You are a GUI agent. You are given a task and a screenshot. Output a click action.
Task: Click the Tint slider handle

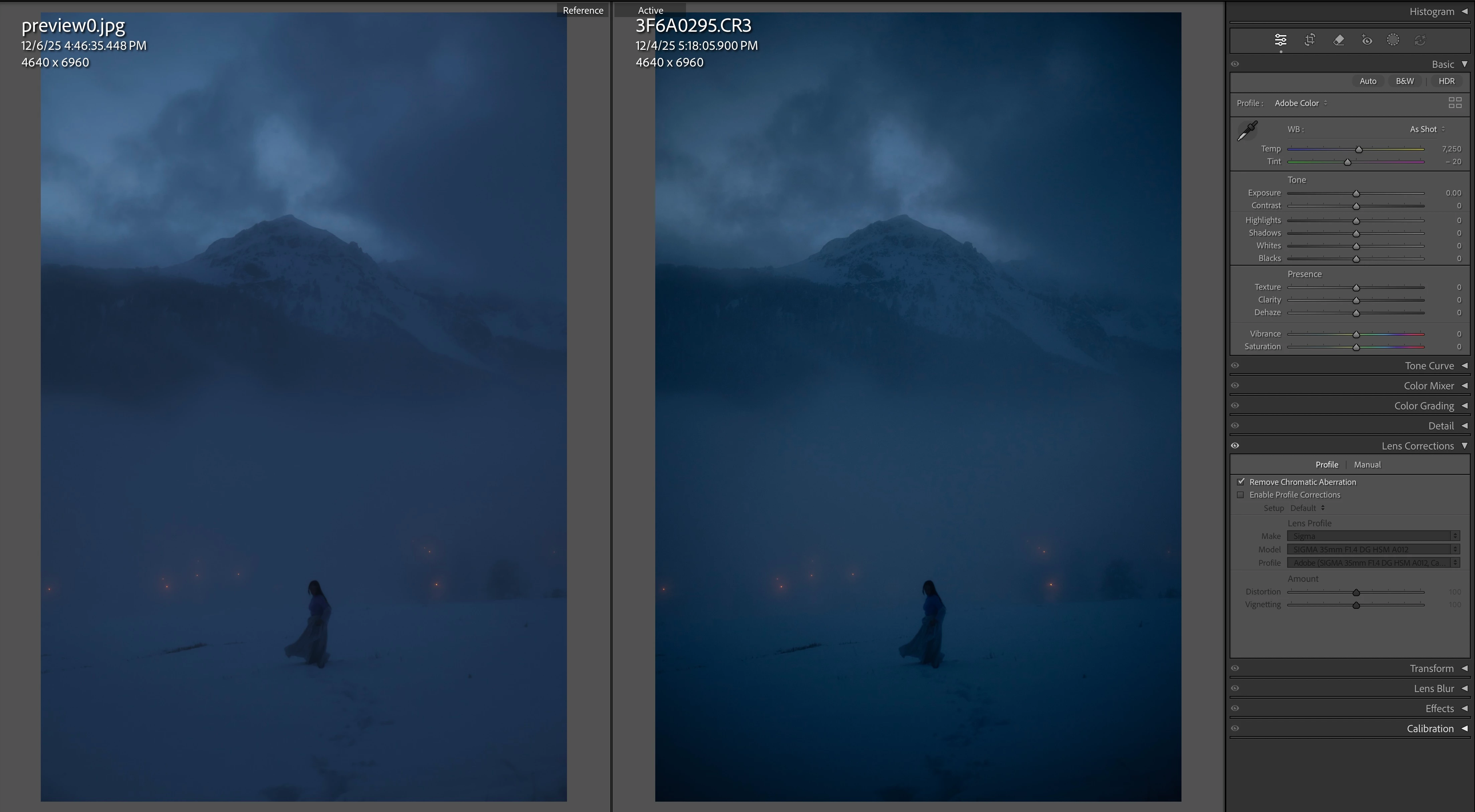click(x=1347, y=162)
